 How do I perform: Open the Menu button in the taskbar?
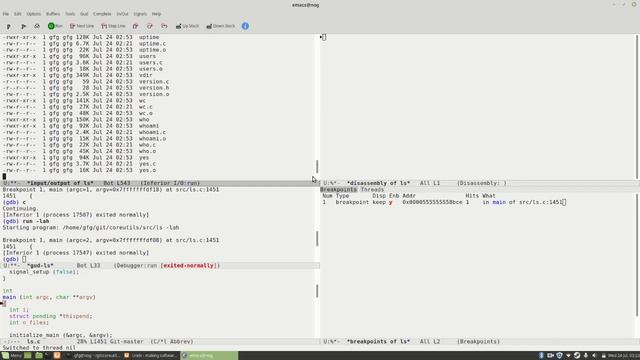pyautogui.click(x=11, y=356)
